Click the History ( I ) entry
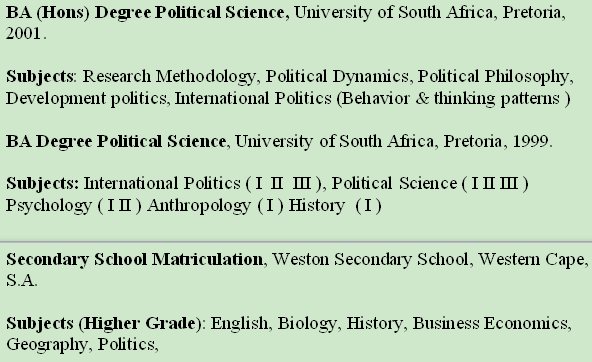Viewport: 592px width, 362px height. coord(335,206)
